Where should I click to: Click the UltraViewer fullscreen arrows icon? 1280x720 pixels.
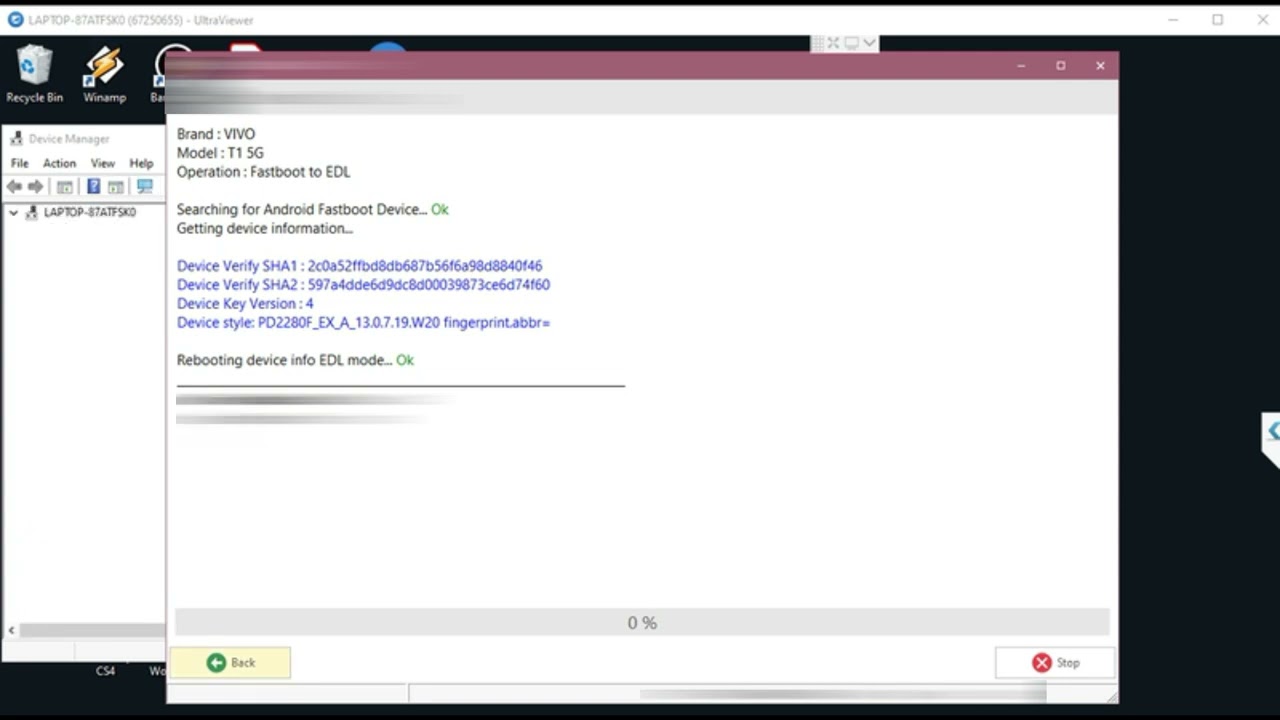pyautogui.click(x=833, y=43)
